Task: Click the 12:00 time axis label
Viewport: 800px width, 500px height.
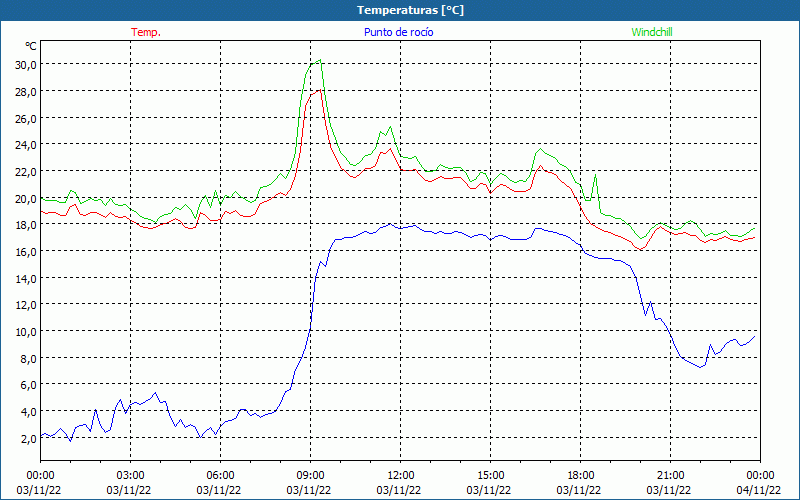Action: click(x=400, y=475)
